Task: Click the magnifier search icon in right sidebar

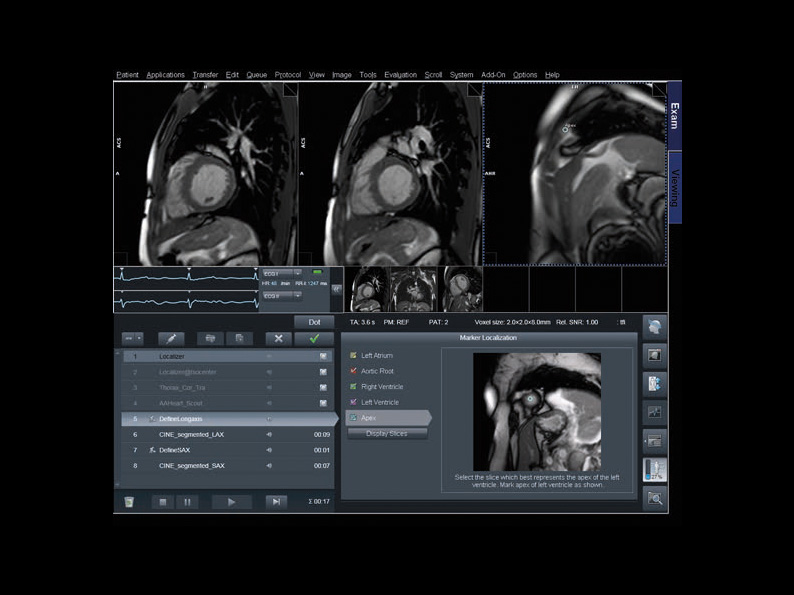Action: [x=655, y=498]
